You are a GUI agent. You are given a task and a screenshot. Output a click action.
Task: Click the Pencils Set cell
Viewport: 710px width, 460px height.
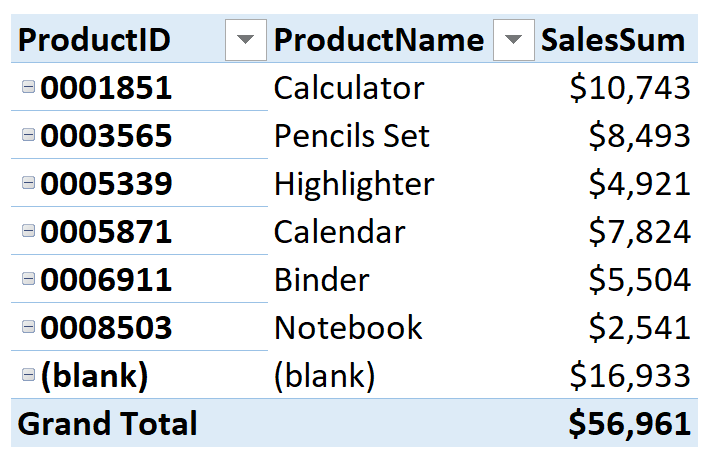(x=352, y=136)
